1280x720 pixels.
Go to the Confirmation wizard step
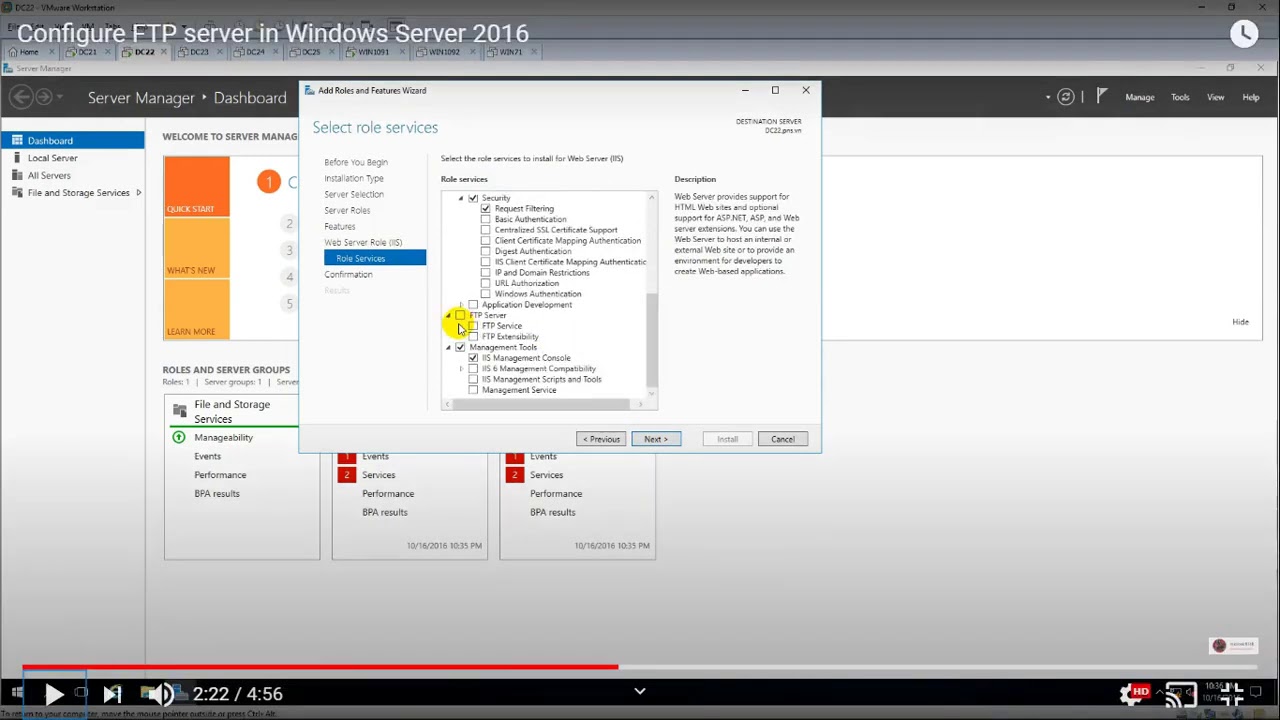348,274
